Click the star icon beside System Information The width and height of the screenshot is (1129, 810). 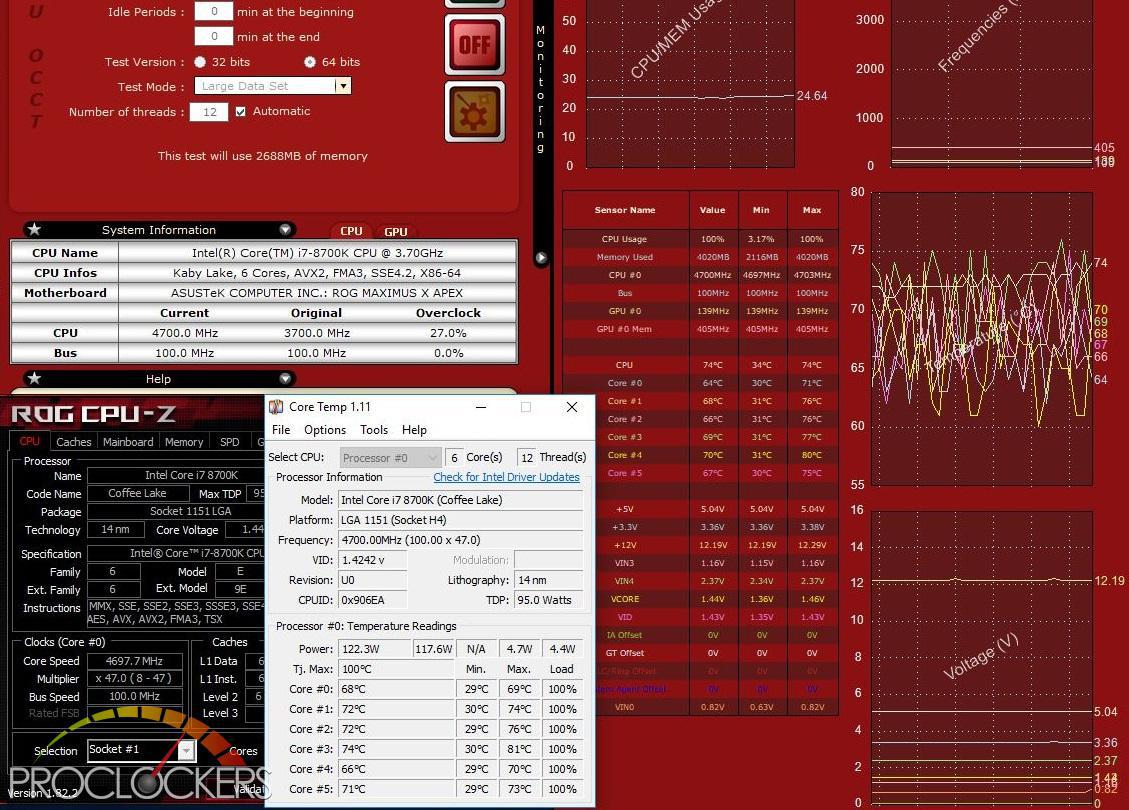click(34, 230)
